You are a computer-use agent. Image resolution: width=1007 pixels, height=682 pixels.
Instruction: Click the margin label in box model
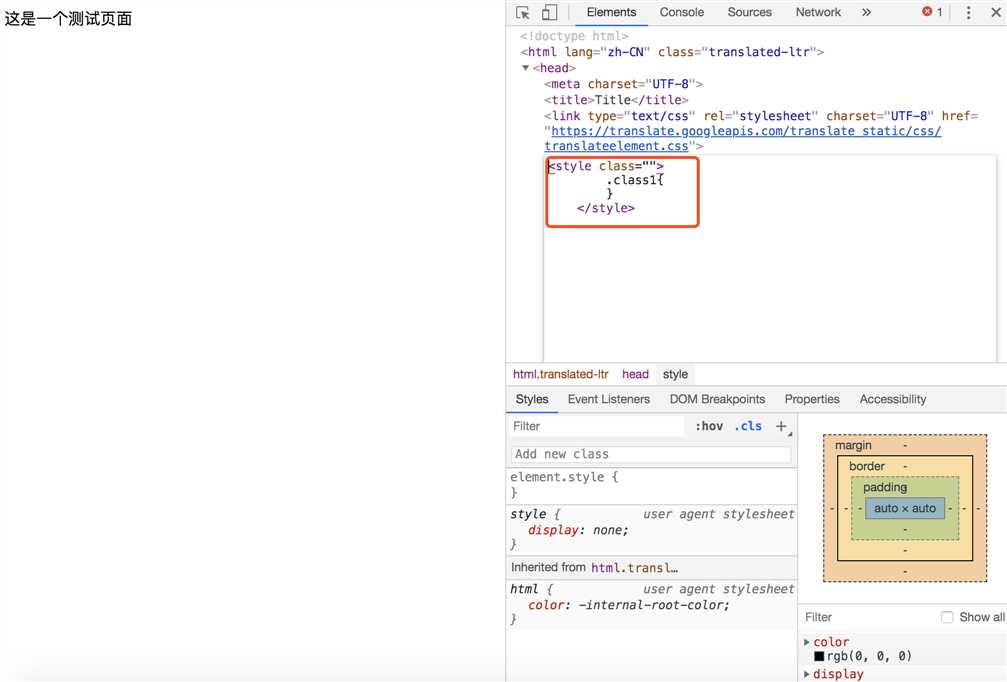click(x=853, y=446)
